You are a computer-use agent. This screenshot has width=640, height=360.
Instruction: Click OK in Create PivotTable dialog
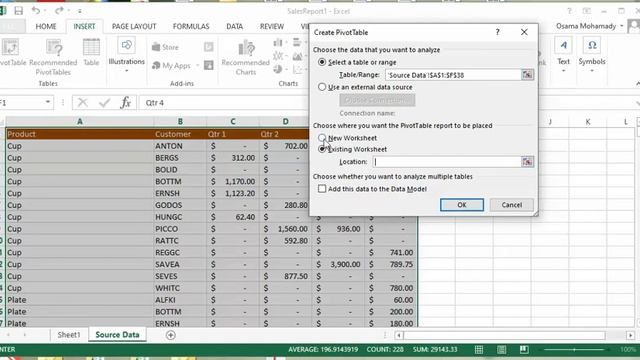[462, 205]
